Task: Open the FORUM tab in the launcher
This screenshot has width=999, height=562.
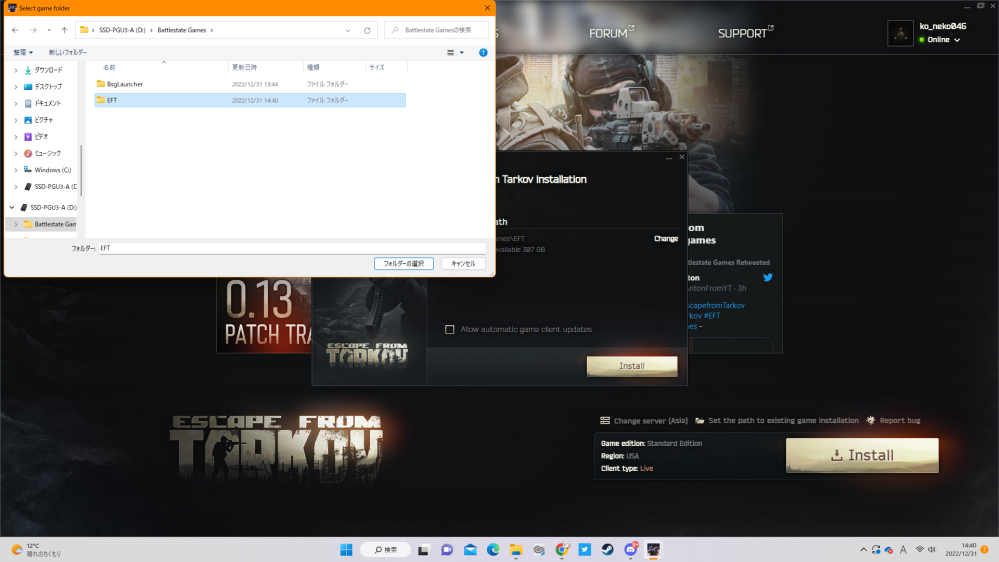Action: point(608,33)
